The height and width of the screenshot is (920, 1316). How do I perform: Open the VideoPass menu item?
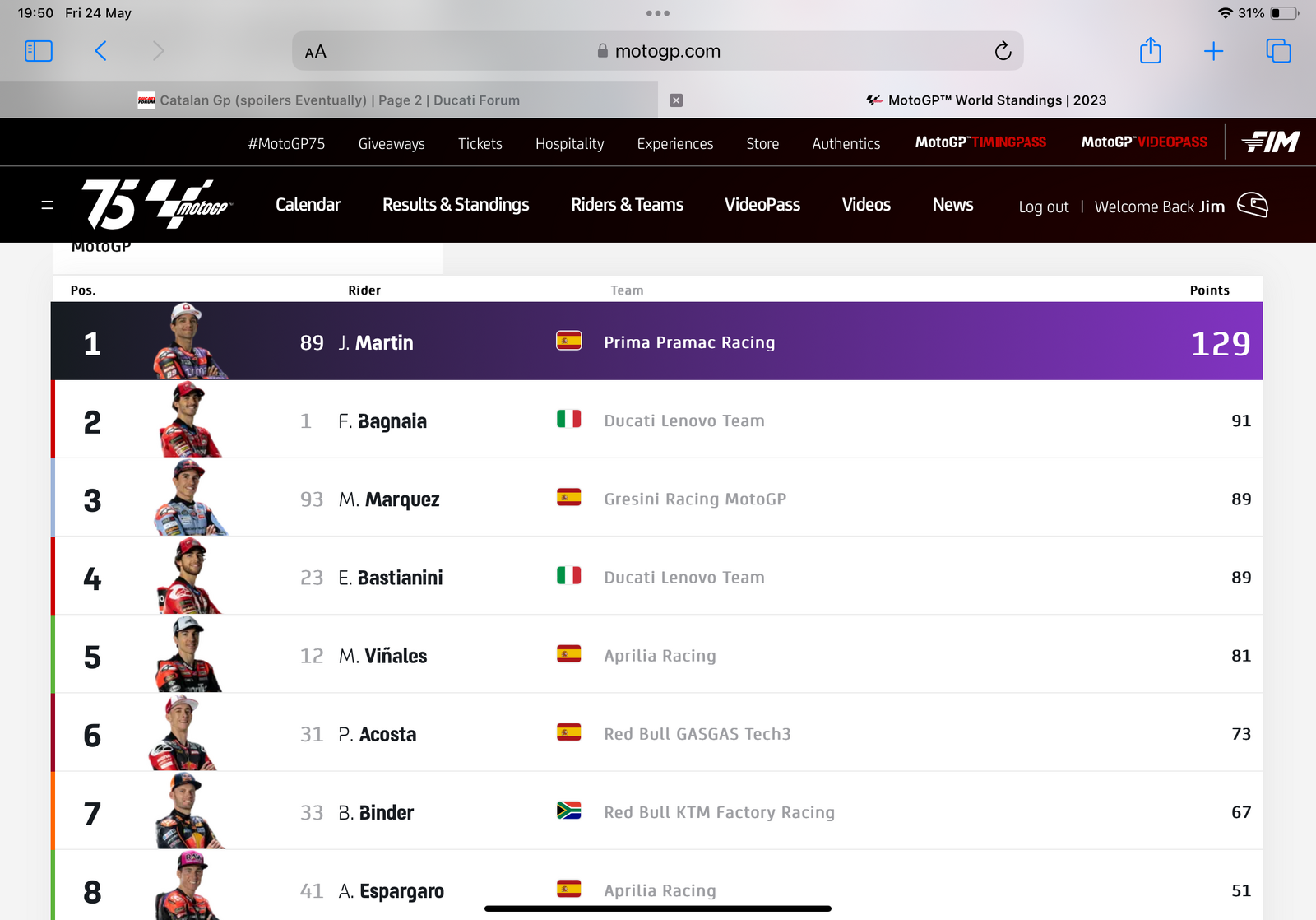[762, 205]
